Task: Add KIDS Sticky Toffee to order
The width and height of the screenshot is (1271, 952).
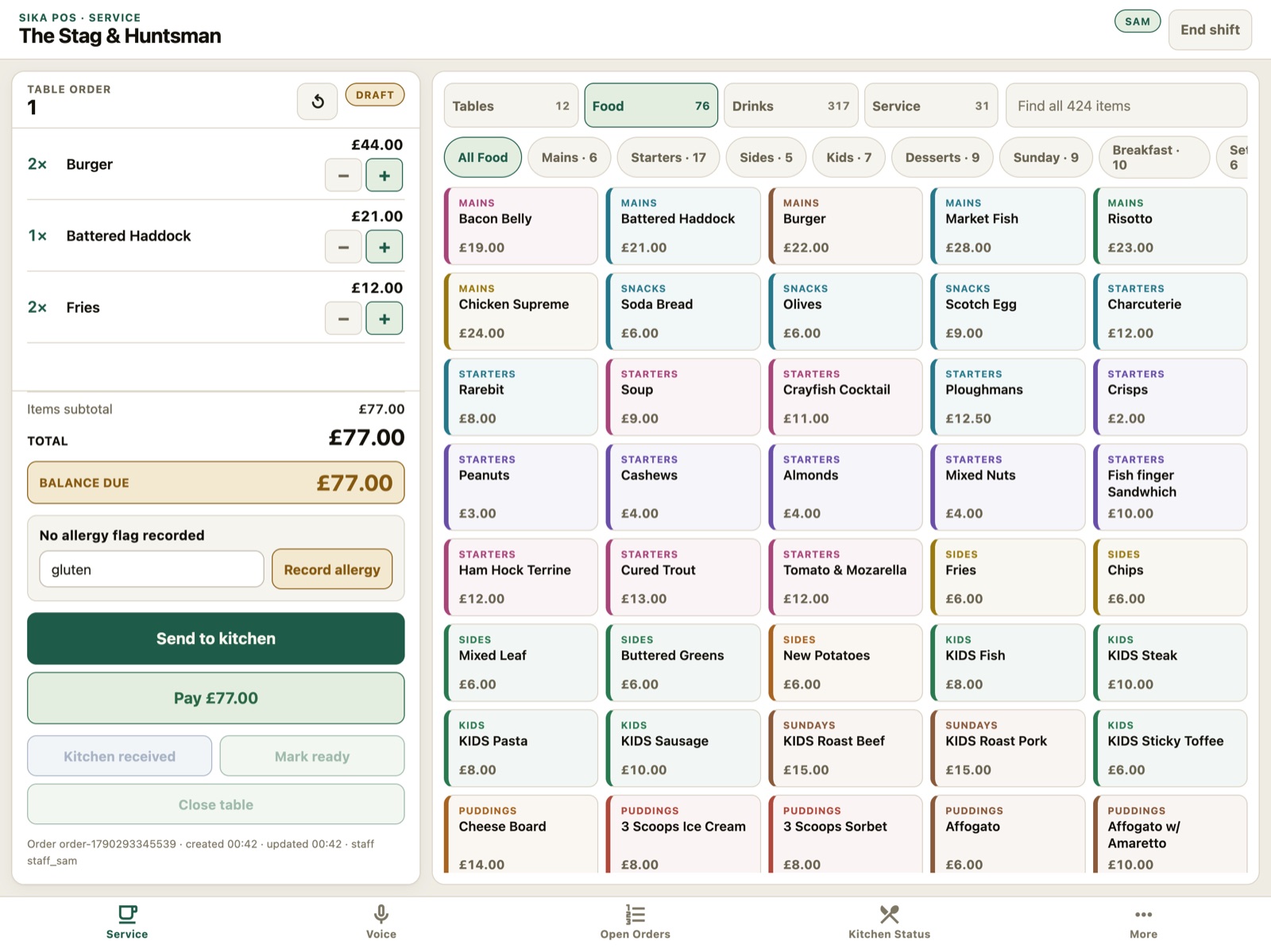Action: [1169, 748]
